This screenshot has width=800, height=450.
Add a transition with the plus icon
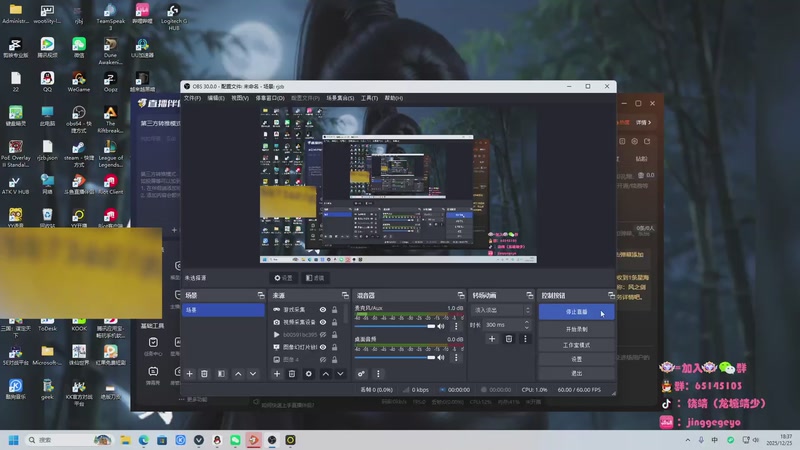(492, 339)
